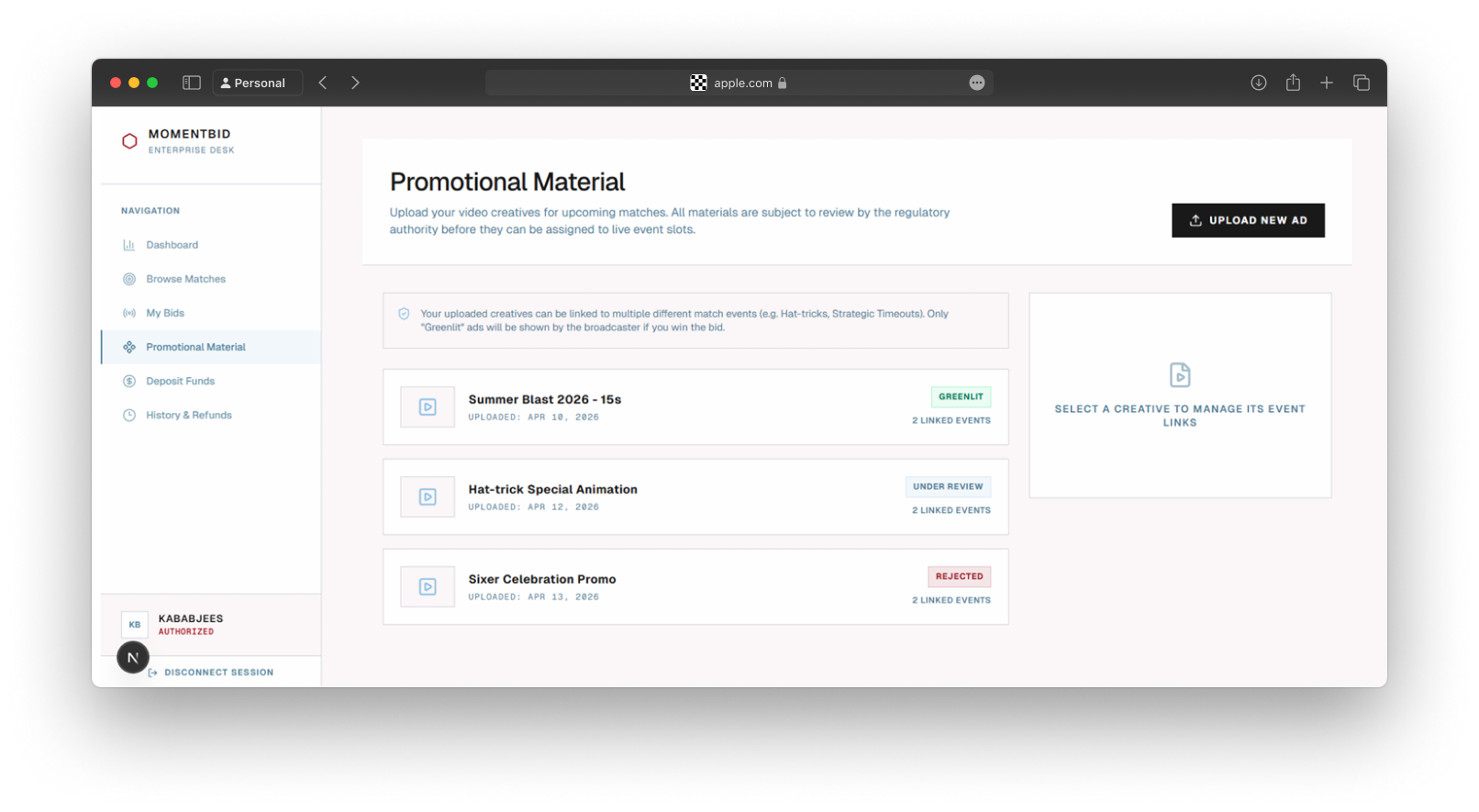
Task: Open Safari downloads
Action: (1259, 83)
